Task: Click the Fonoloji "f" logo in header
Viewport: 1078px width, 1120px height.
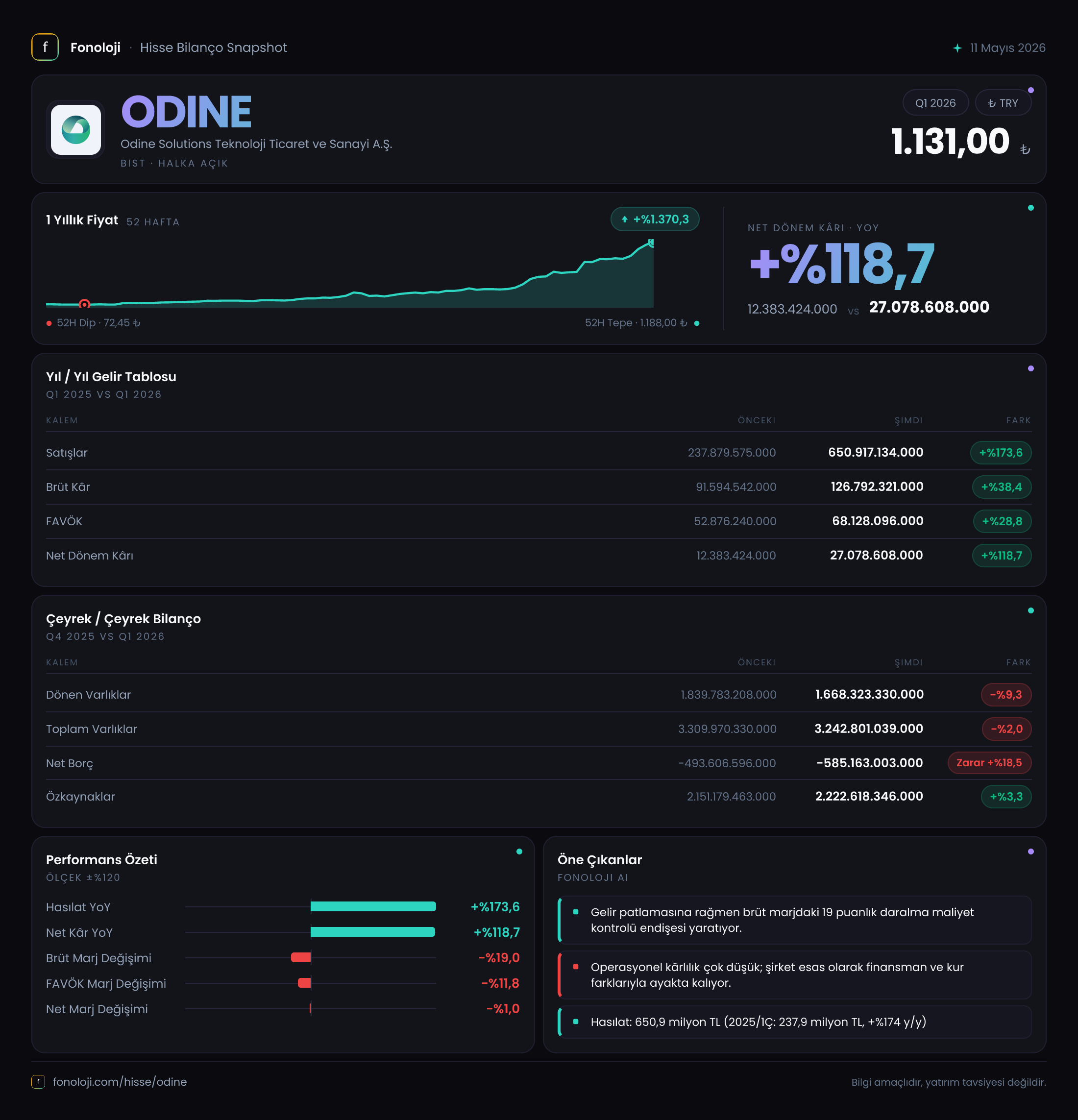Action: tap(45, 47)
